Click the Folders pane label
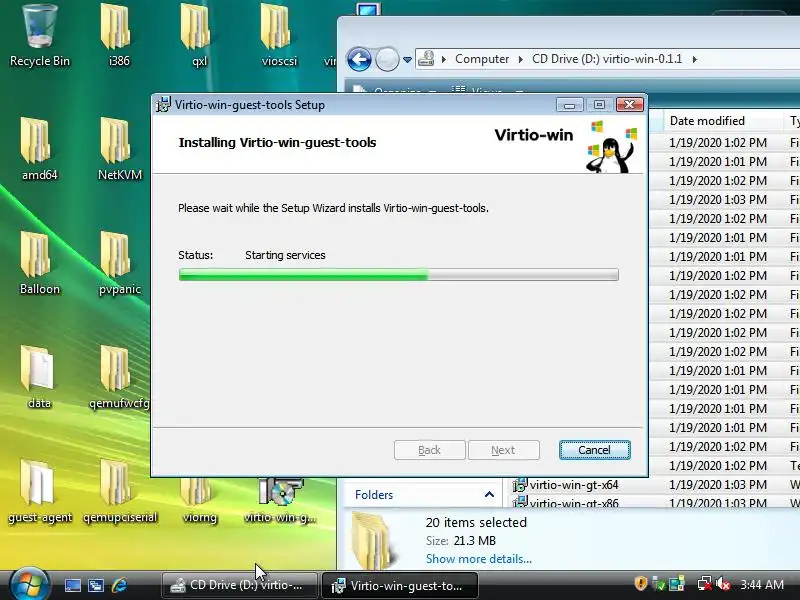800x600 pixels. tap(374, 494)
